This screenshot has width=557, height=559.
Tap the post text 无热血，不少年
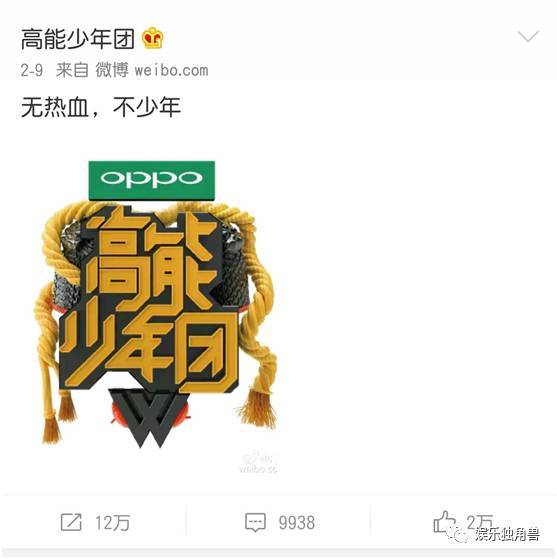pyautogui.click(x=101, y=107)
